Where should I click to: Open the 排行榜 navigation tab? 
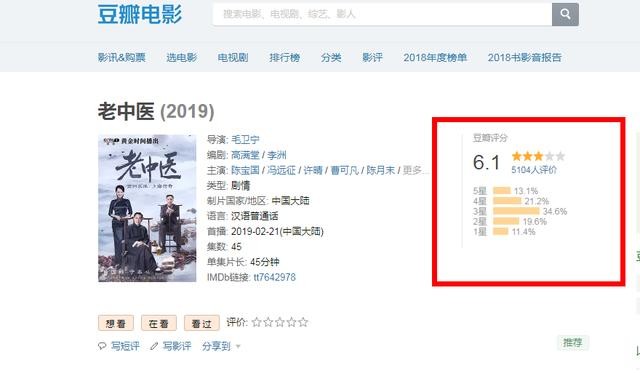[x=284, y=58]
